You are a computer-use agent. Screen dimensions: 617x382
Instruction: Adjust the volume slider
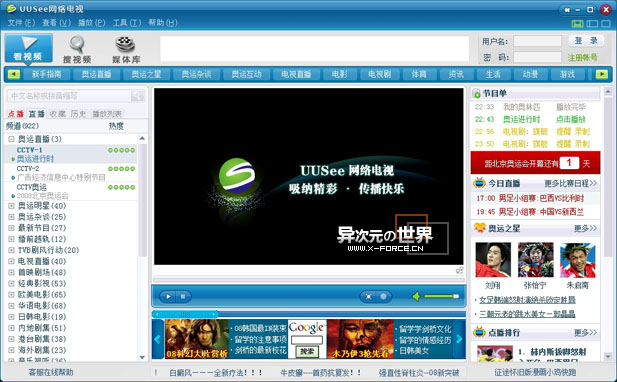[x=442, y=296]
